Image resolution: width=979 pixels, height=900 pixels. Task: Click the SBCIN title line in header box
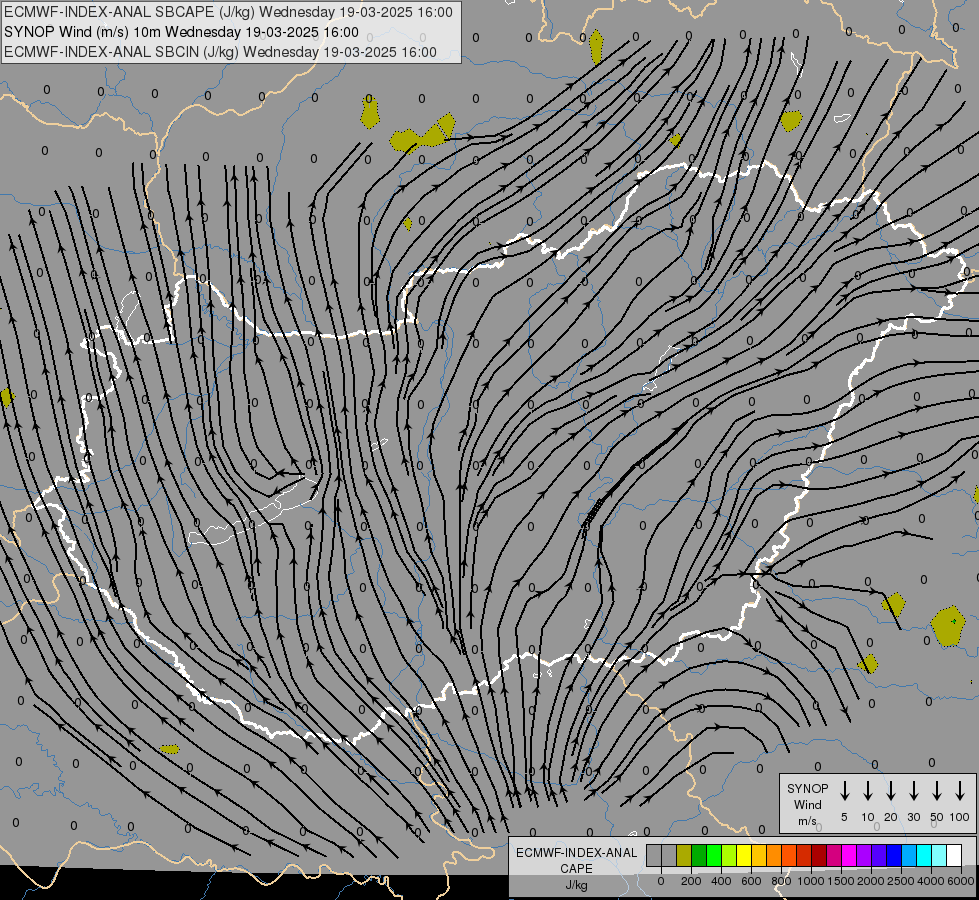click(220, 52)
